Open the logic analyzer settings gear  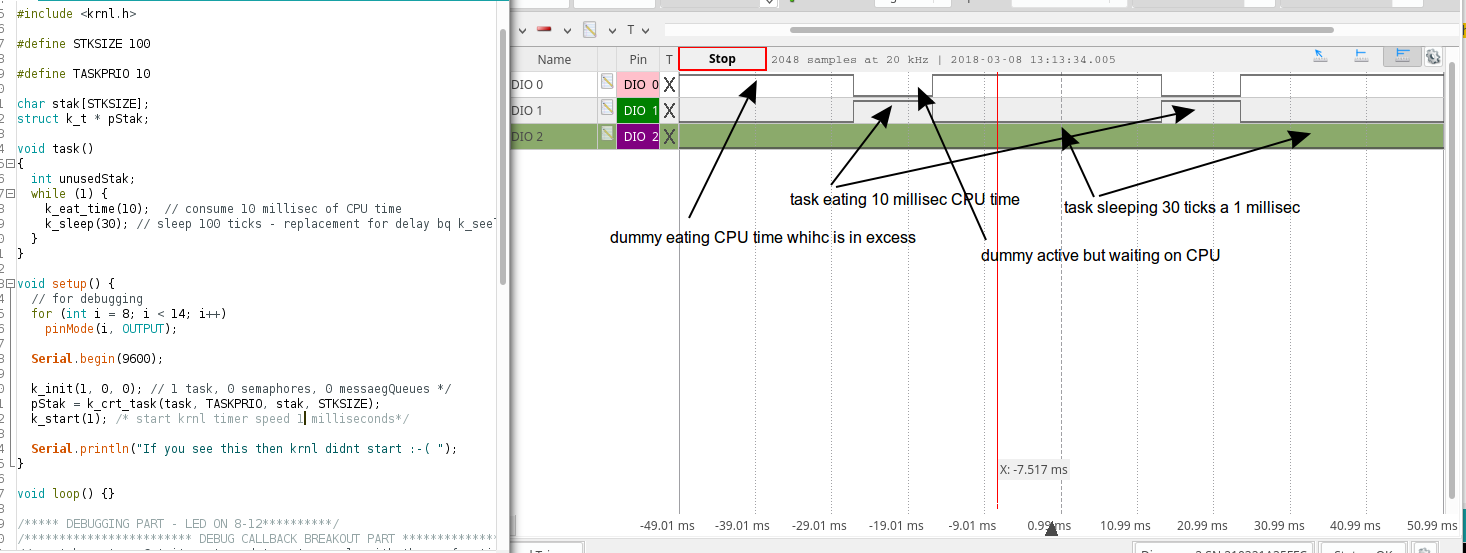(x=1432, y=58)
